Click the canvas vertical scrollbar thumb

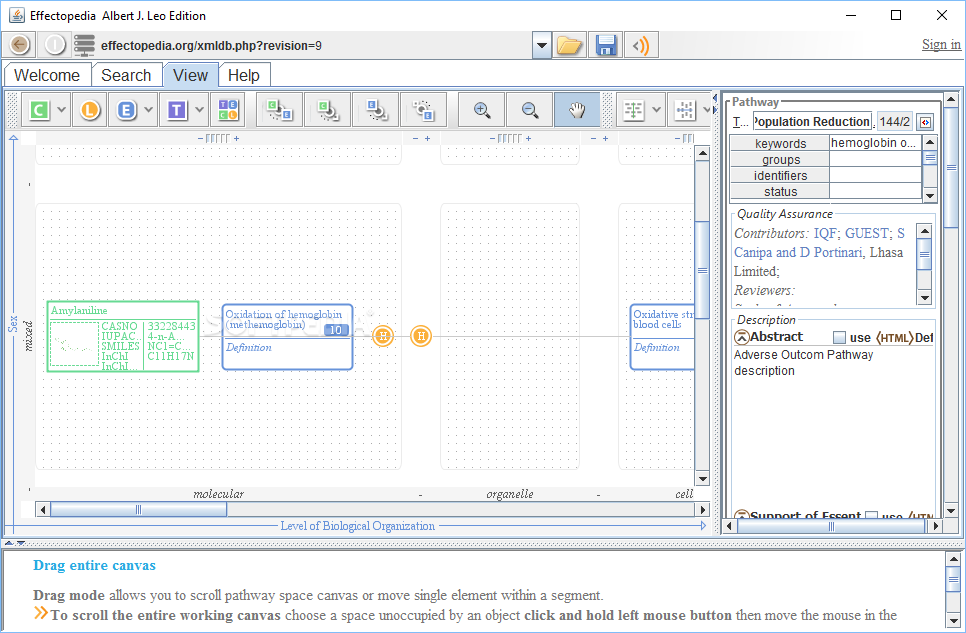pyautogui.click(x=702, y=271)
